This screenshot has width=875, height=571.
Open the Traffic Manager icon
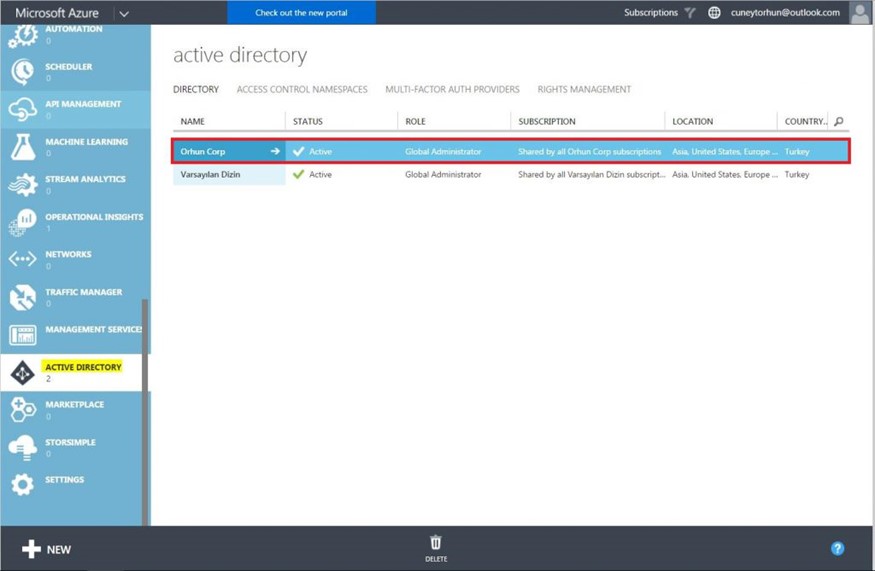click(22, 297)
